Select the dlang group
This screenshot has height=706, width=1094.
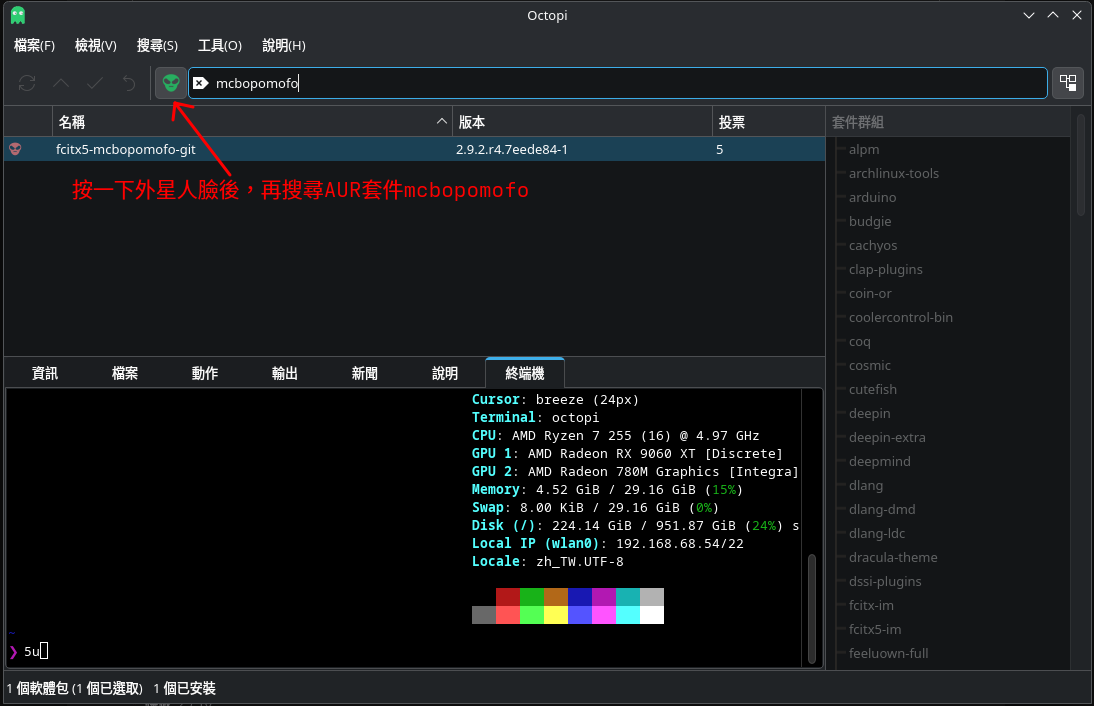[866, 486]
